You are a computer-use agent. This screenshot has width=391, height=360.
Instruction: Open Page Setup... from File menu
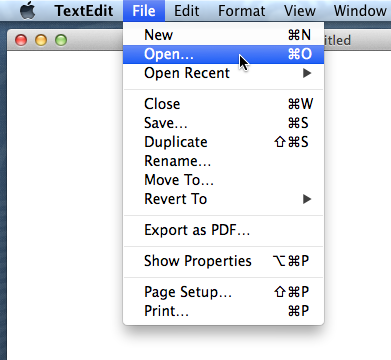pyautogui.click(x=223, y=292)
